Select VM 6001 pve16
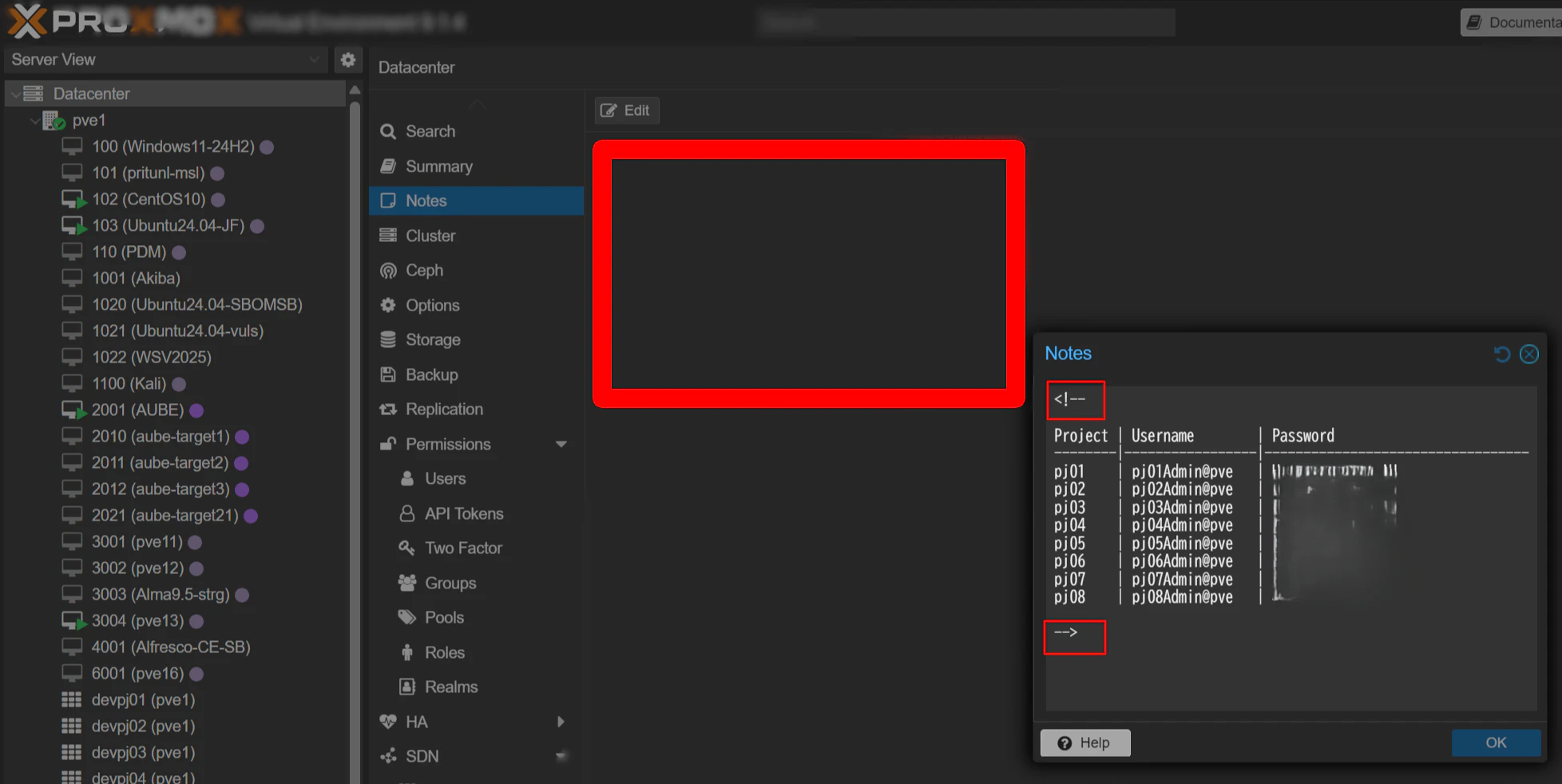 [176, 673]
